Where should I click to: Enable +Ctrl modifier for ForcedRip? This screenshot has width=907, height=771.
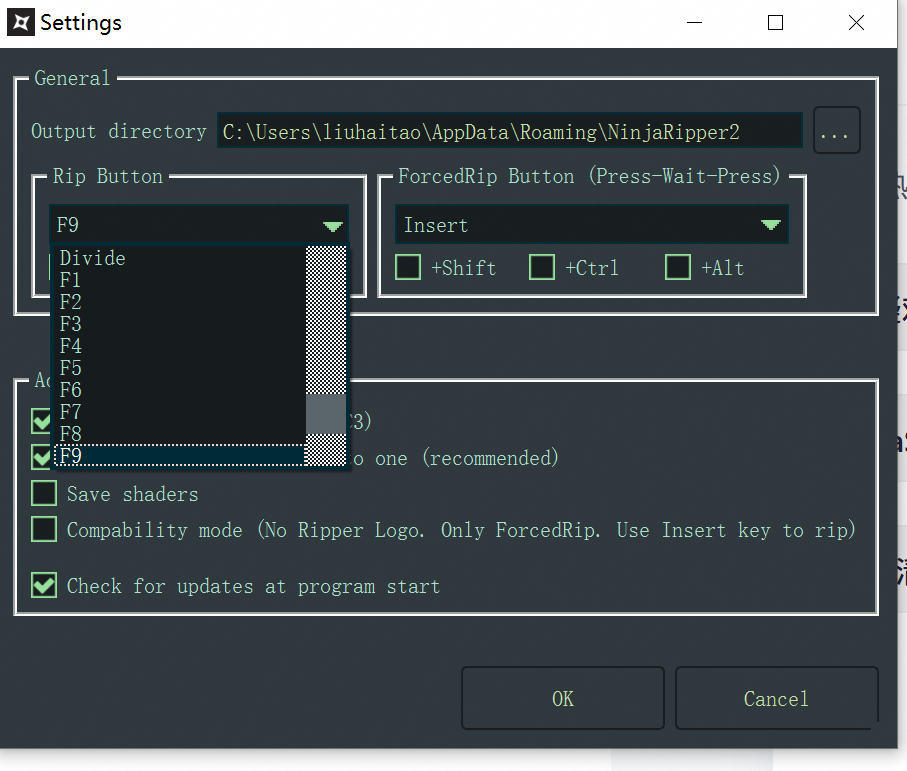(542, 267)
